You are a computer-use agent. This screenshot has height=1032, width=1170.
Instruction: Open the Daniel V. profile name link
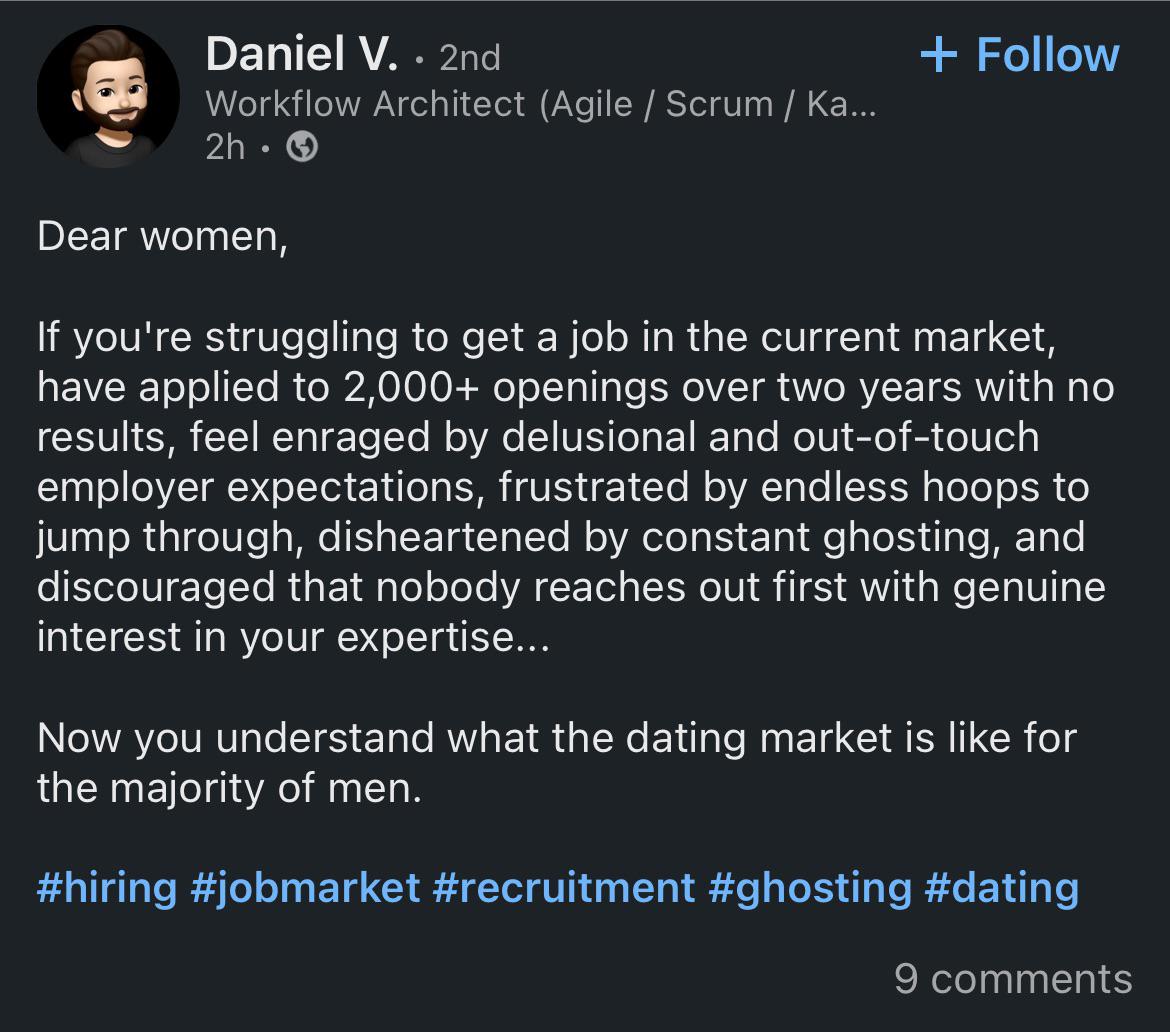pos(301,55)
